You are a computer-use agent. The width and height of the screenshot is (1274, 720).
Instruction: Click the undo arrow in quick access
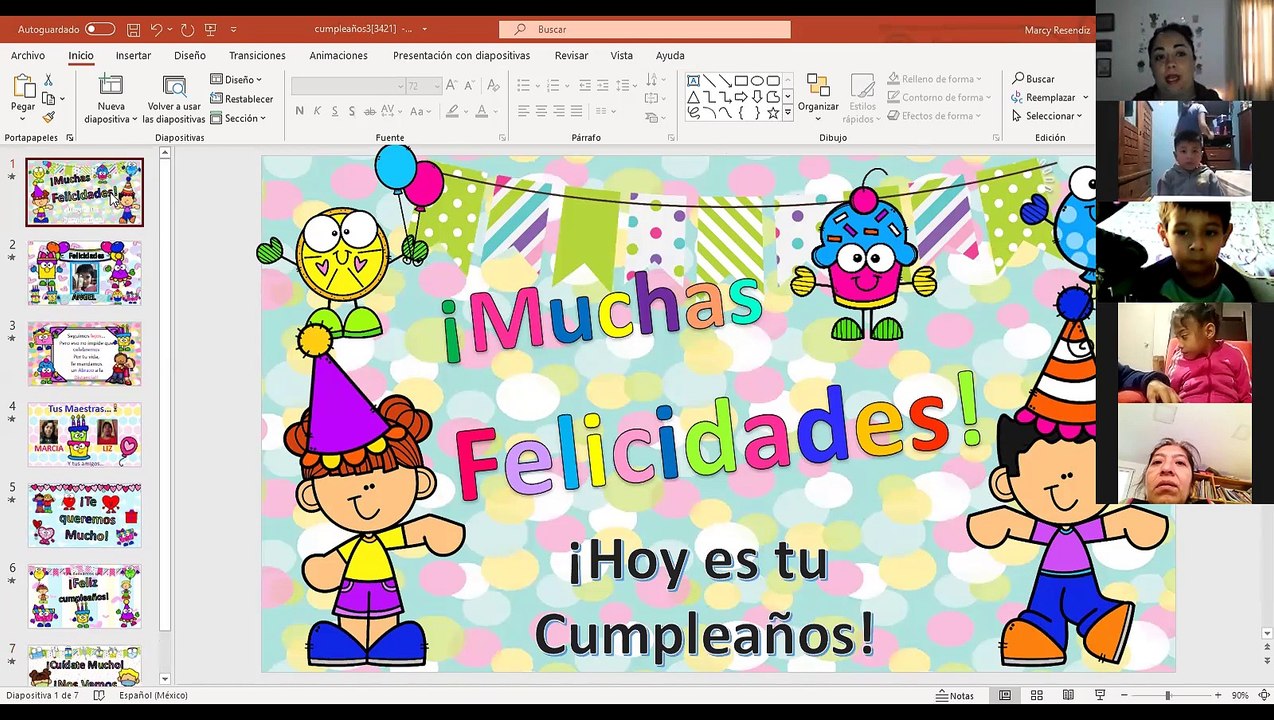click(x=156, y=30)
